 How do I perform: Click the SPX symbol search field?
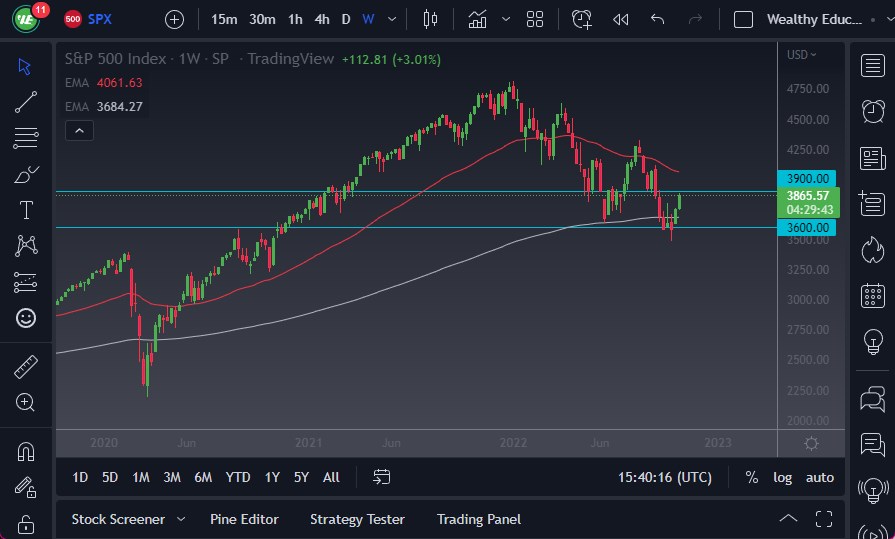click(x=100, y=19)
